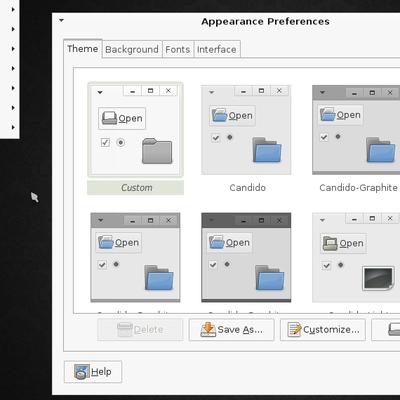Open the Fonts tab
The image size is (400, 400).
tap(178, 49)
